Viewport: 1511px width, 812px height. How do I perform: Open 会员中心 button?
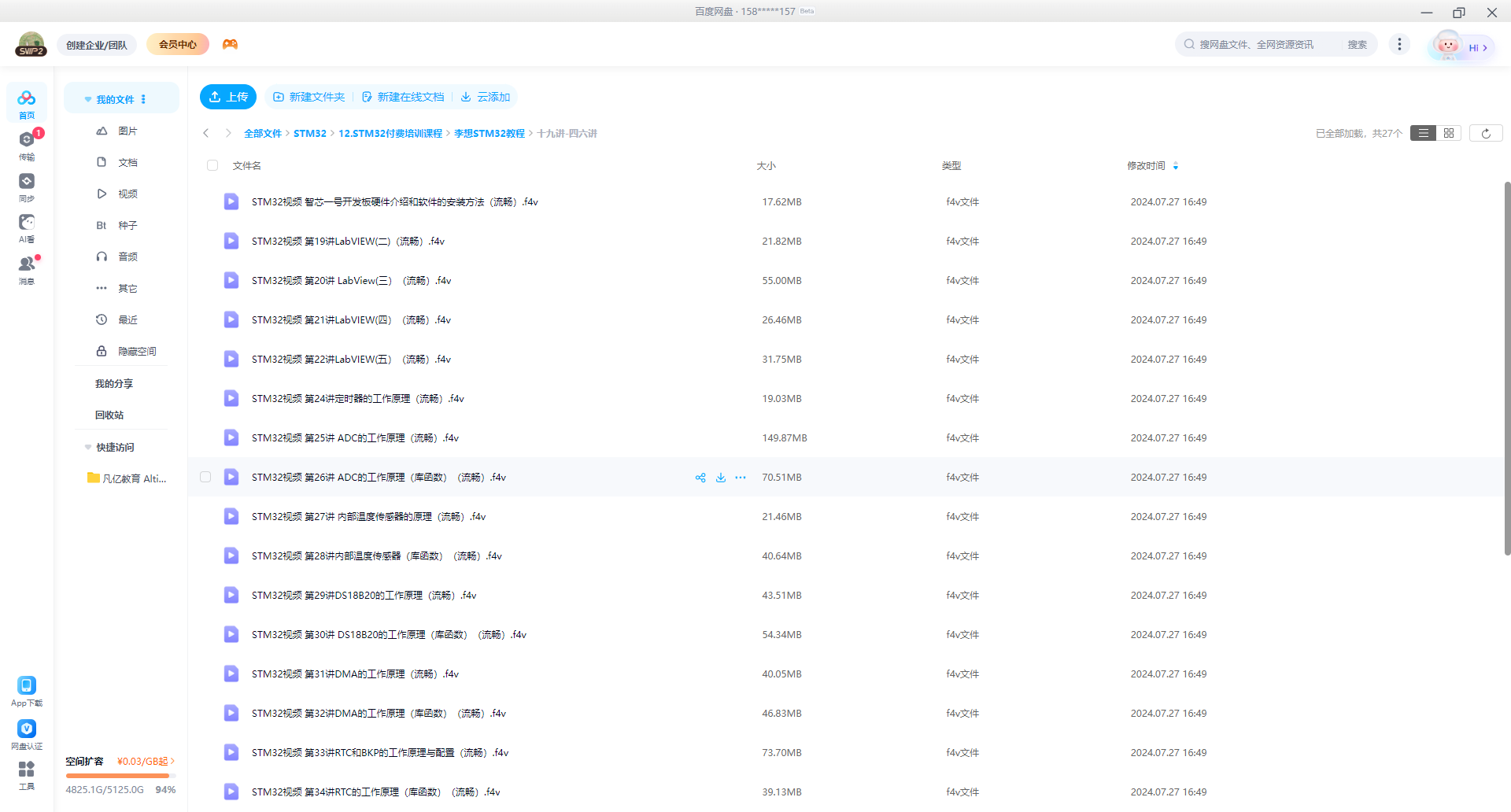click(x=178, y=44)
